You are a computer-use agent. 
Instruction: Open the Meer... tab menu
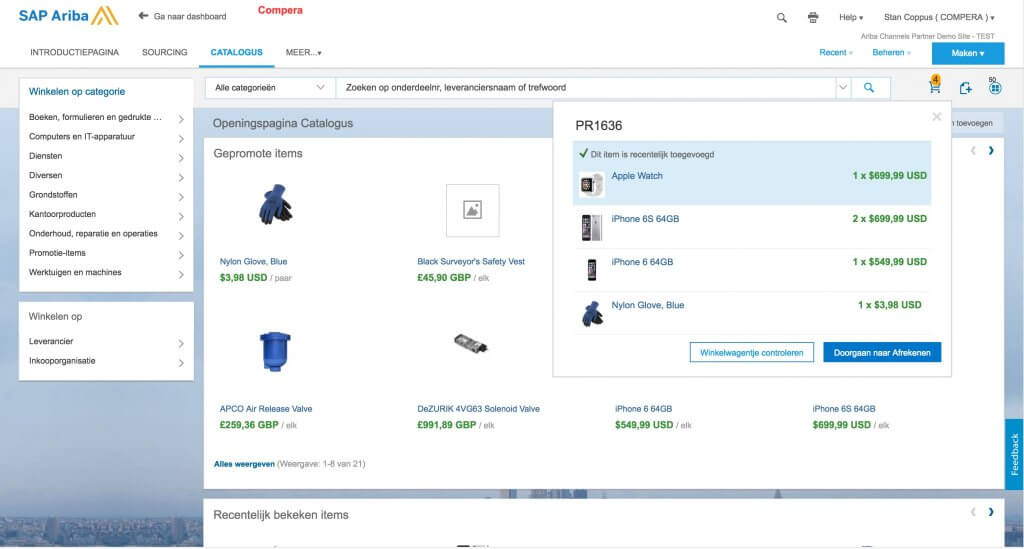coord(304,52)
